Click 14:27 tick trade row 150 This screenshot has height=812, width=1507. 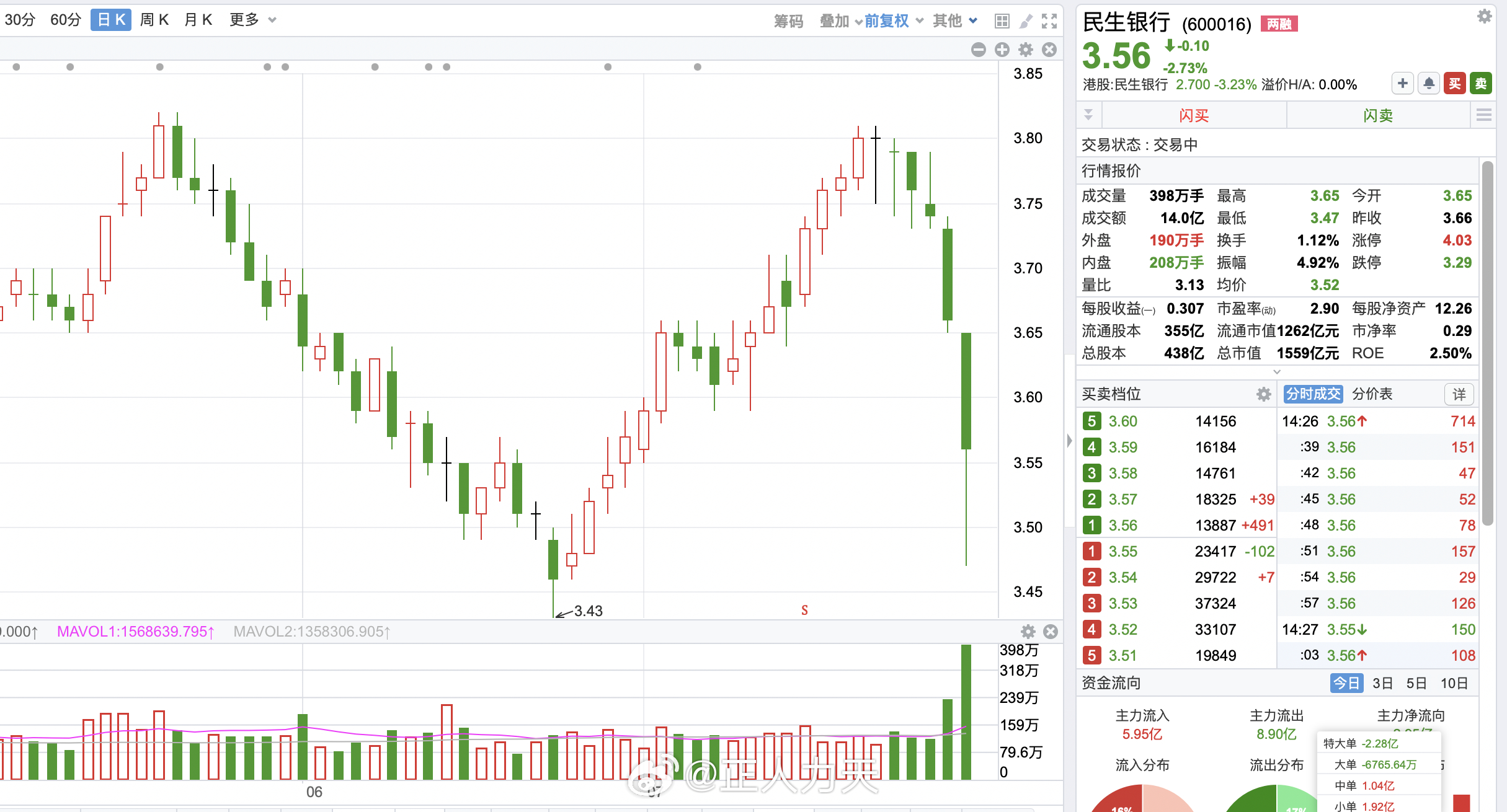[x=1379, y=630]
